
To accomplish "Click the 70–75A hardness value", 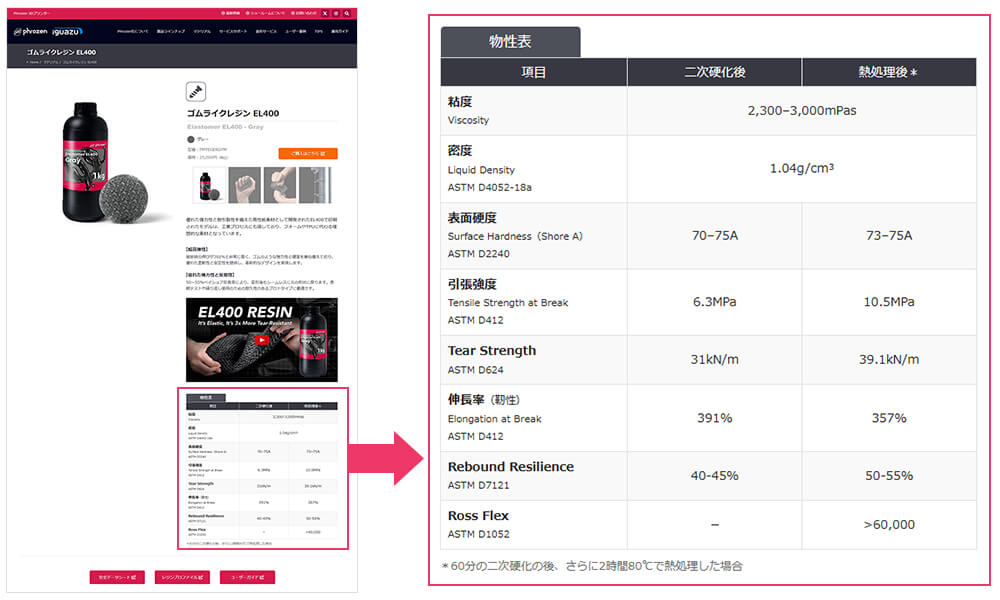I will pos(714,235).
